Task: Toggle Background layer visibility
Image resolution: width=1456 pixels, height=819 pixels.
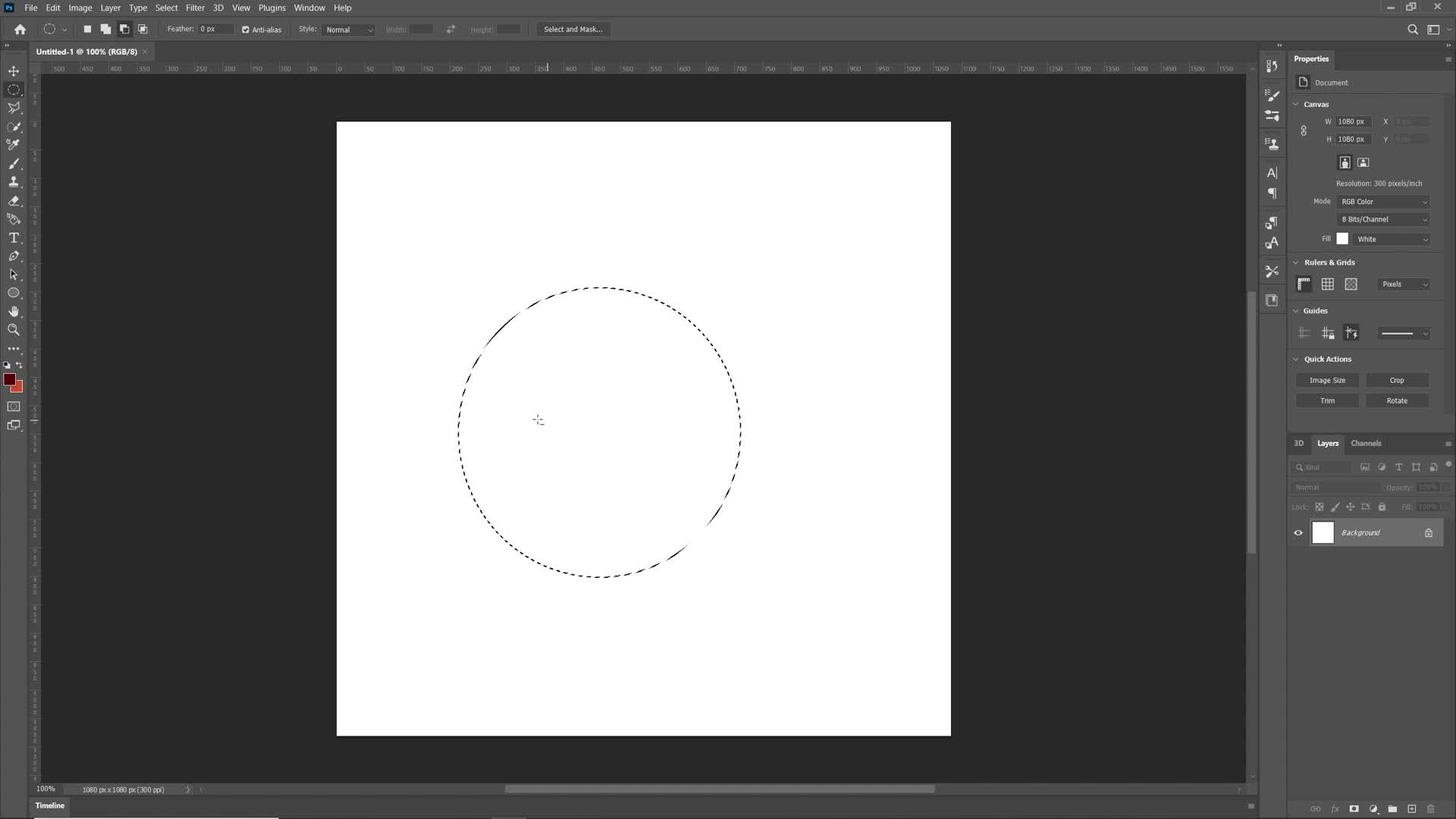Action: tap(1298, 532)
